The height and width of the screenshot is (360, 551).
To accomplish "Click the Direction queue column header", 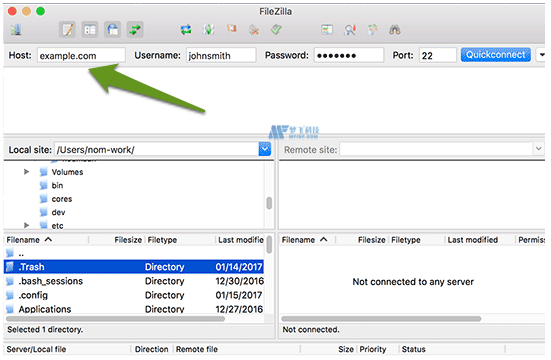I will pyautogui.click(x=152, y=349).
